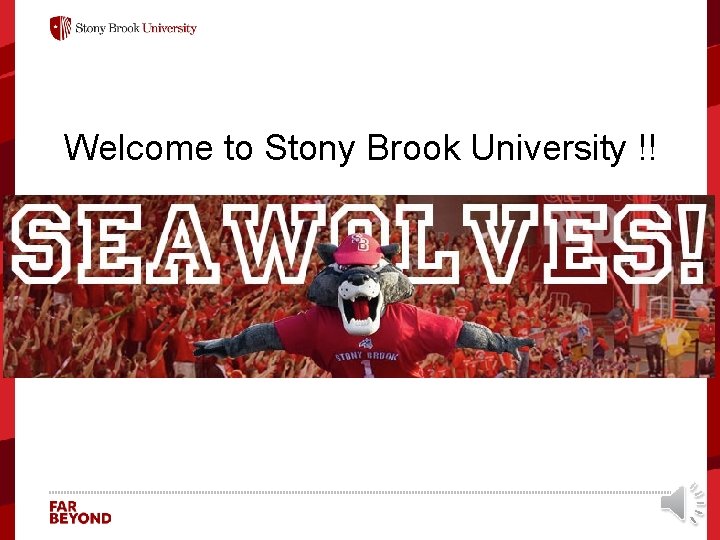The width and height of the screenshot is (720, 540).
Task: Click the person in yellow shirt near hoop
Action: (x=675, y=344)
